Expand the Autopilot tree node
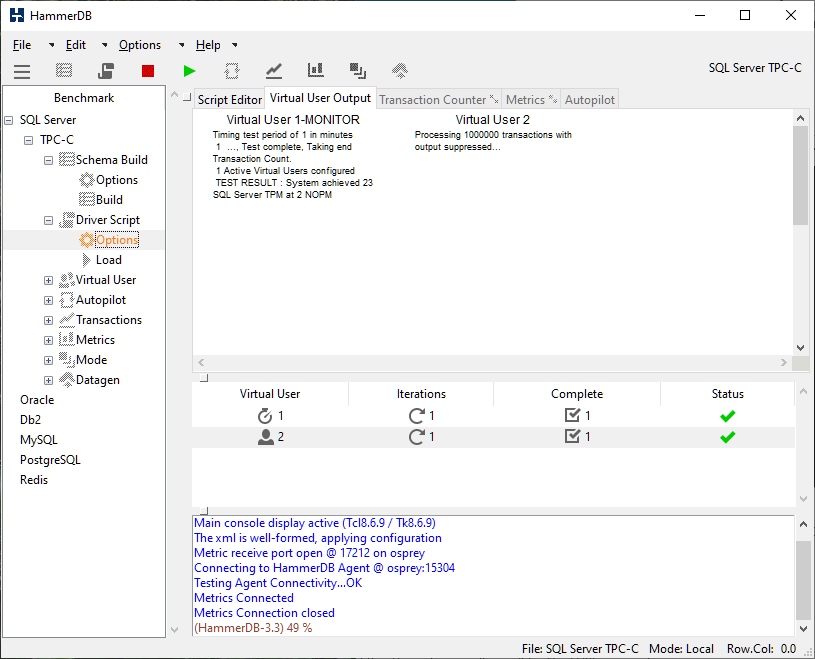815x659 pixels. click(x=48, y=300)
